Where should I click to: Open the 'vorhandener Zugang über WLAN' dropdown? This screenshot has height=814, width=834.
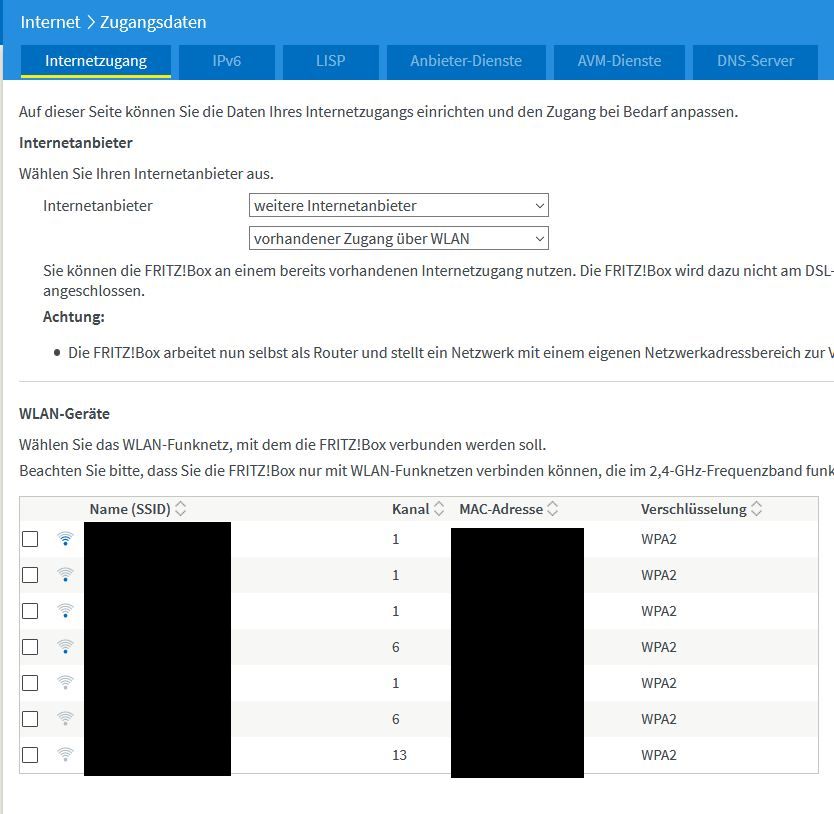[398, 238]
